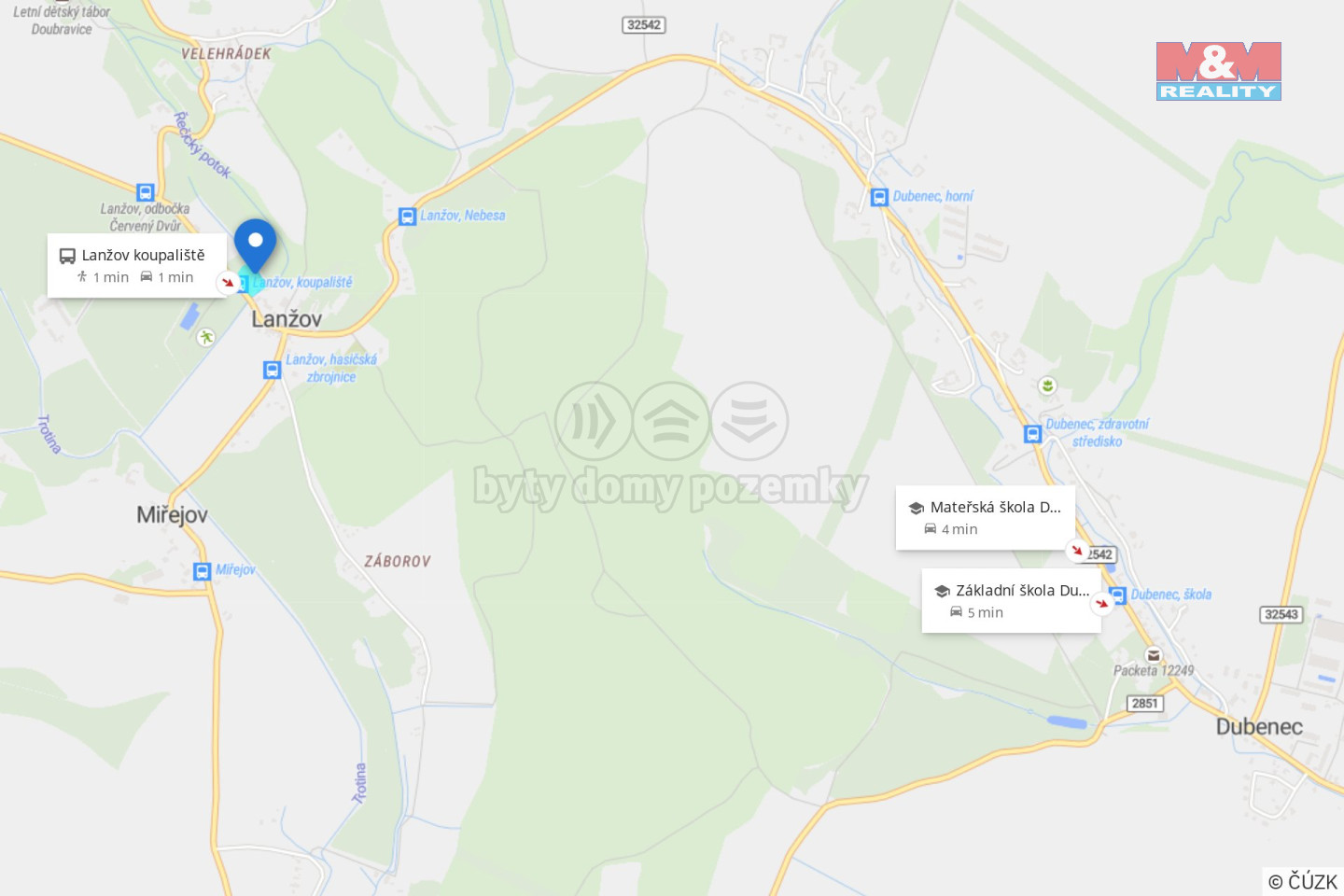Click the Mířejov bus stop icon
1344x896 pixels.
[203, 571]
